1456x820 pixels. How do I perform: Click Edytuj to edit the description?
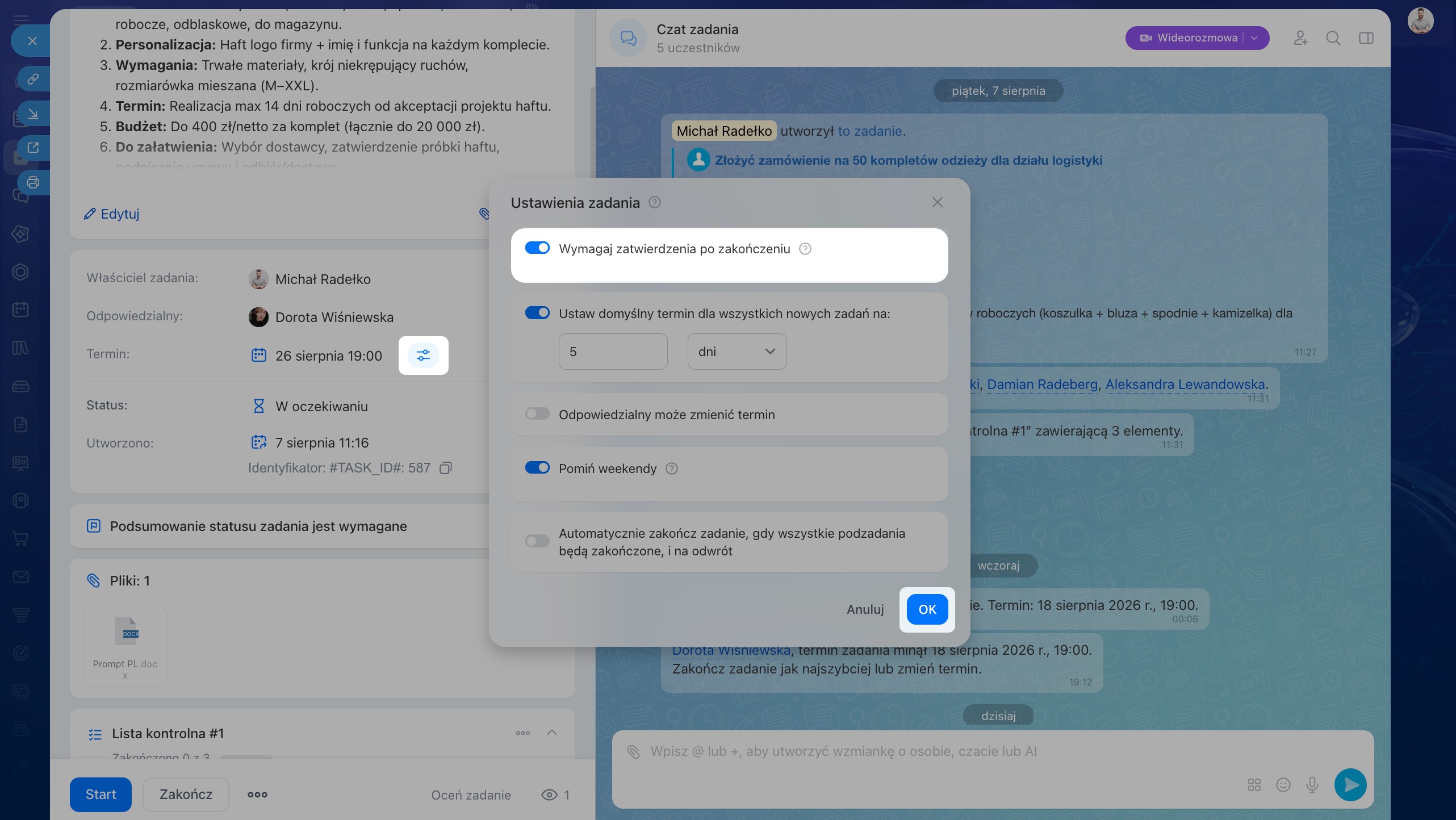tap(112, 214)
